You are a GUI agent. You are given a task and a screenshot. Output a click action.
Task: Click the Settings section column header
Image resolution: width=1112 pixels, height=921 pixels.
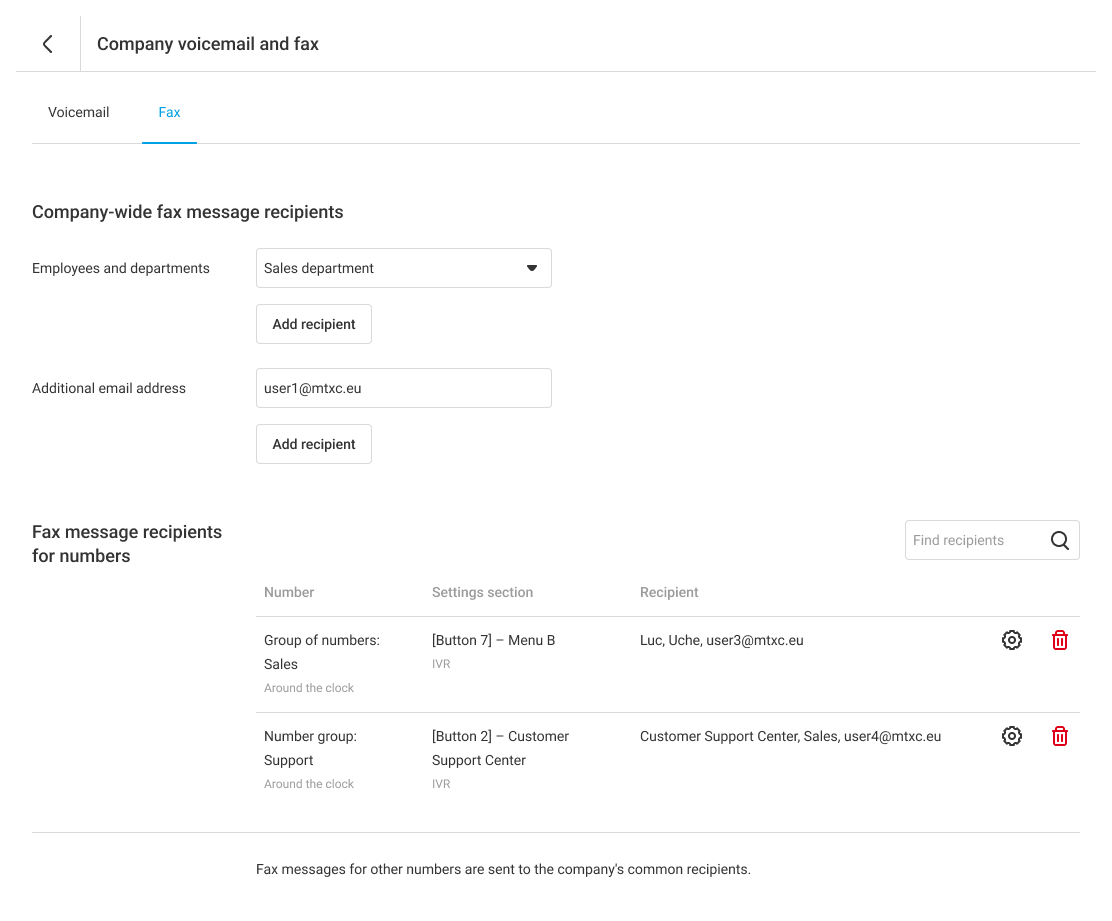coord(482,592)
